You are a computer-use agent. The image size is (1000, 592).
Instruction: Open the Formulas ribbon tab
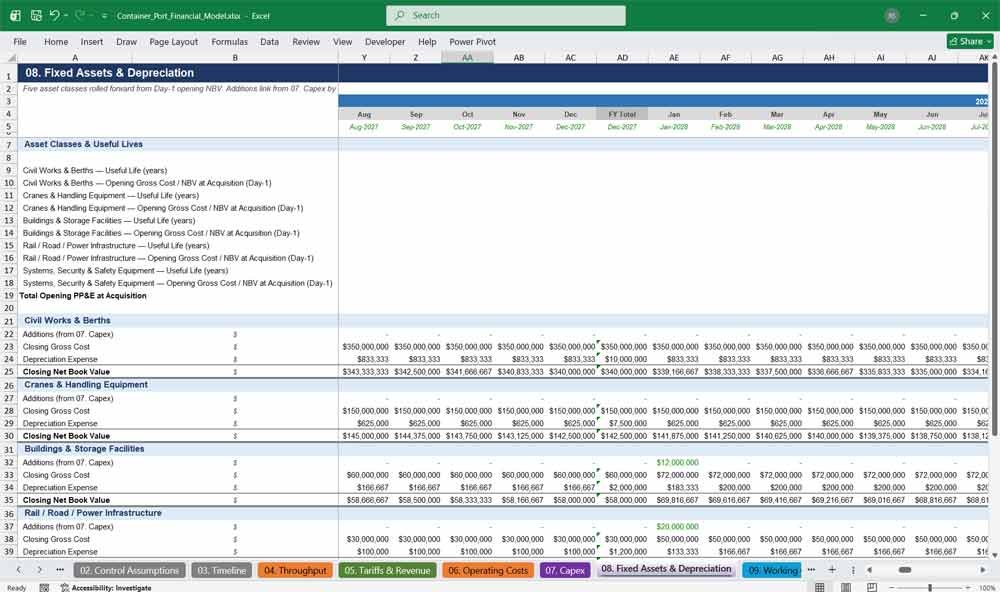[230, 41]
